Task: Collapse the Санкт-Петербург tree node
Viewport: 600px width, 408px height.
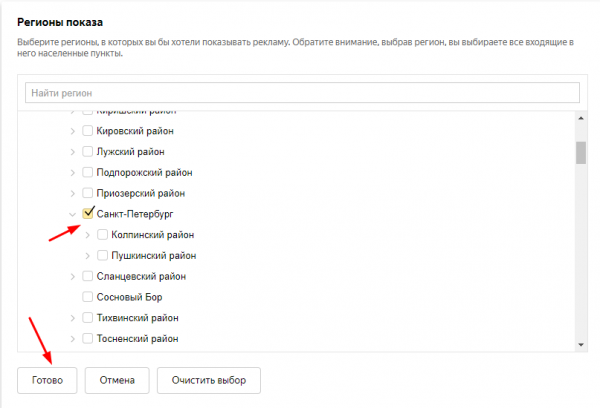Action: (72, 214)
